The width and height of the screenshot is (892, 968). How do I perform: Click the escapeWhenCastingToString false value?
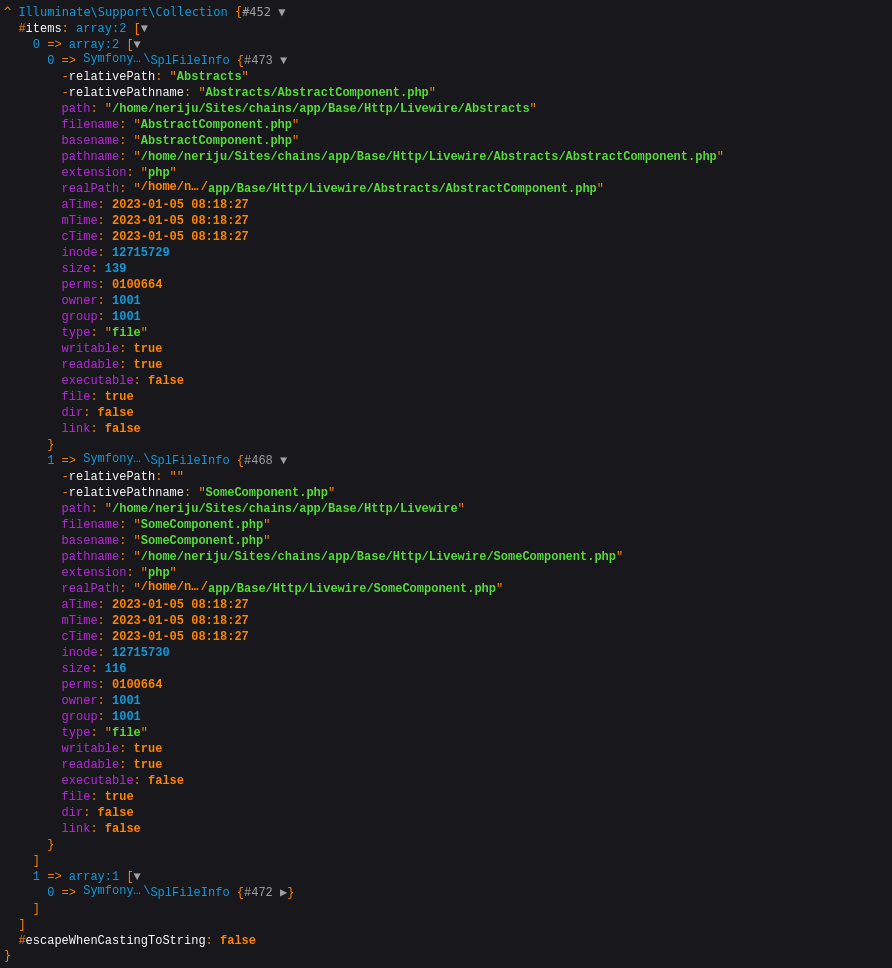point(237,941)
